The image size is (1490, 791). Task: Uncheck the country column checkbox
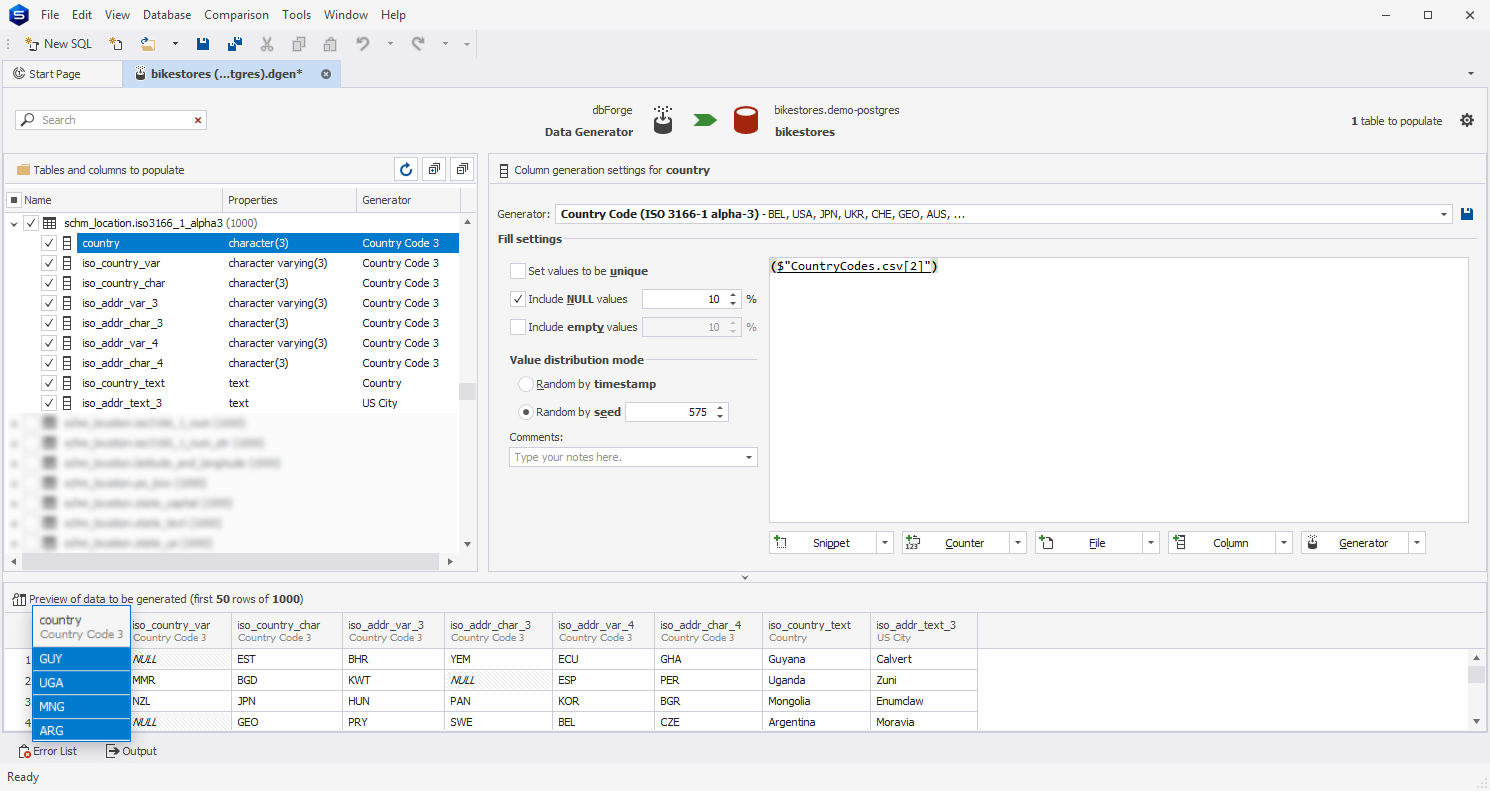point(49,243)
